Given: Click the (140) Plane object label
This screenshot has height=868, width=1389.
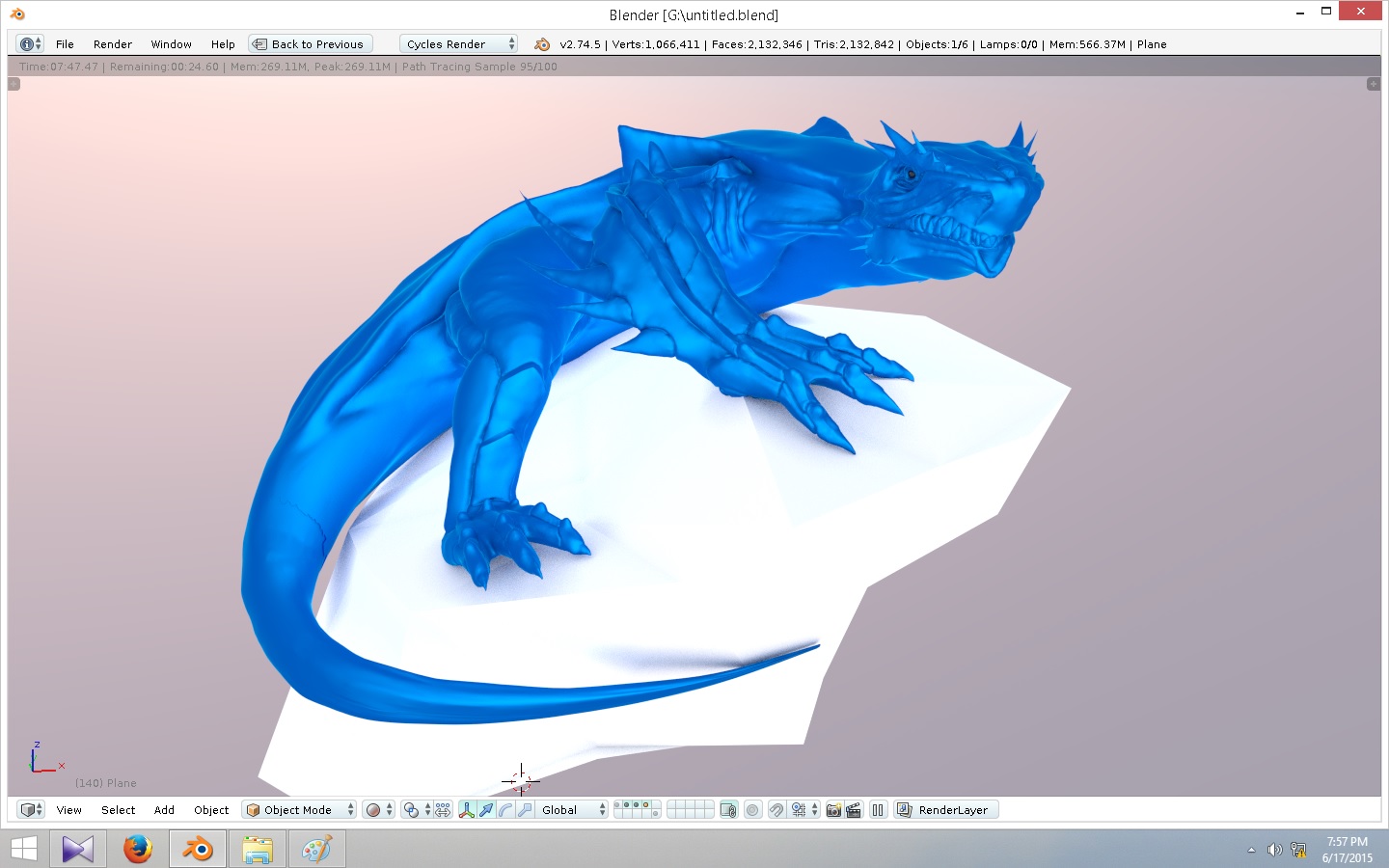Looking at the screenshot, I should 106,783.
